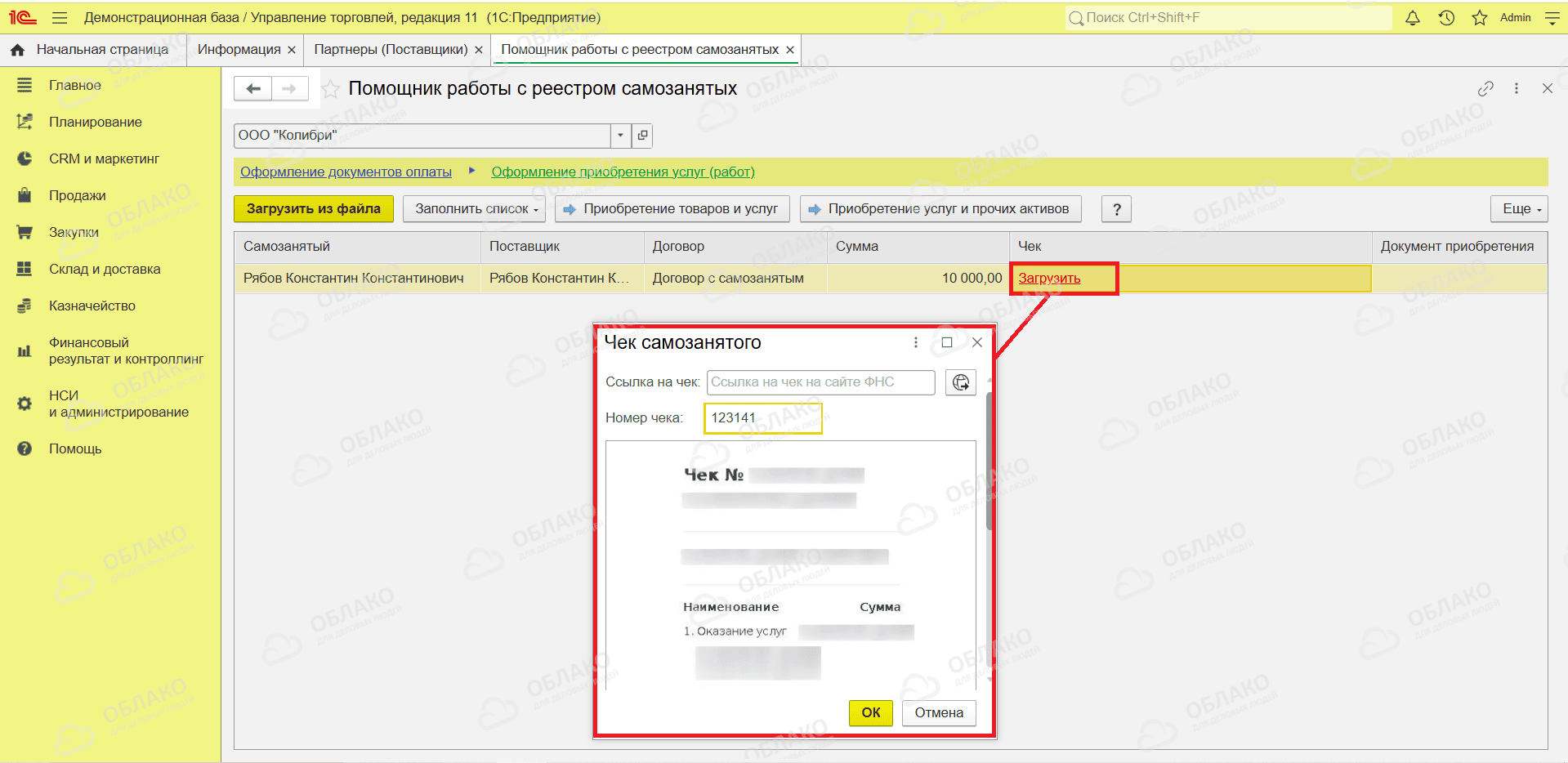Confirm the receipt dialog with ОК
The width and height of the screenshot is (1568, 763).
(871, 713)
